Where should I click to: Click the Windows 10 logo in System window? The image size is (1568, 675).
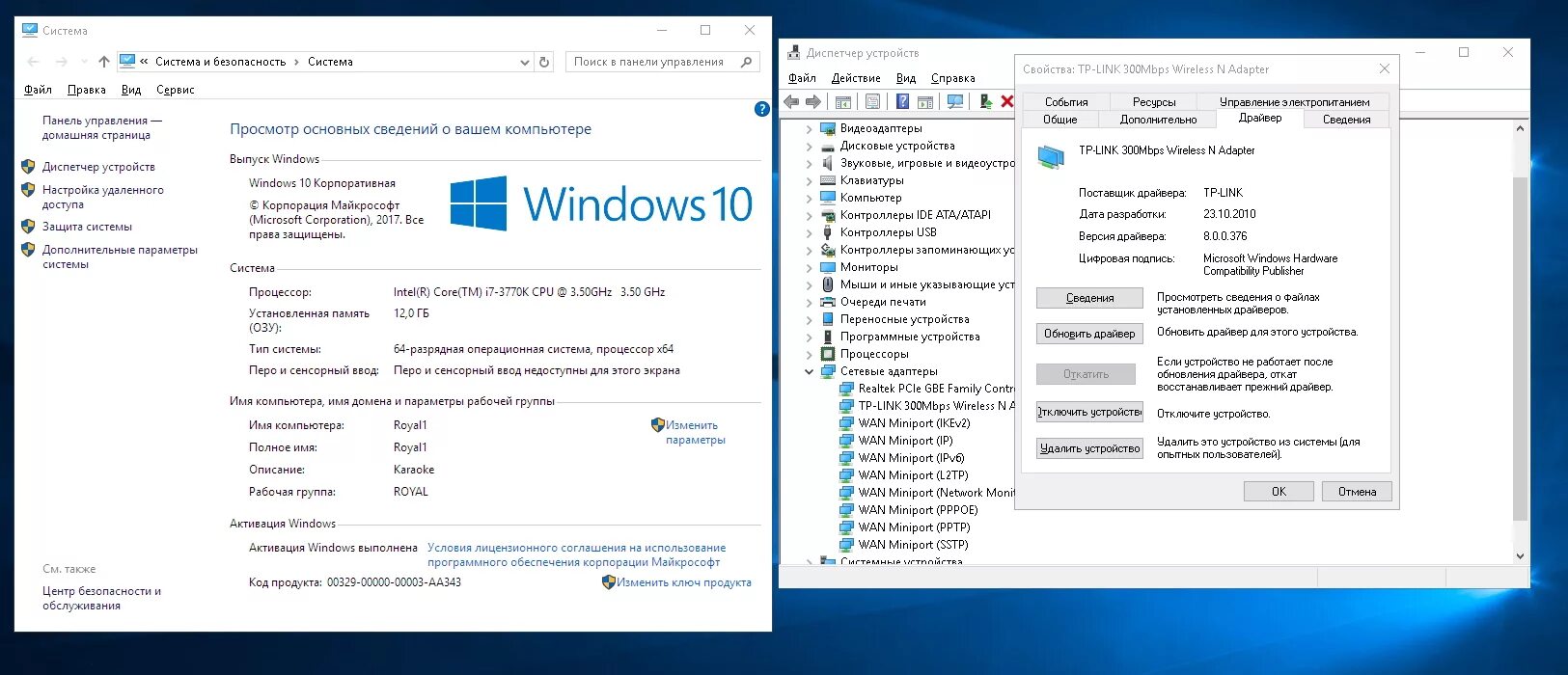click(x=601, y=203)
